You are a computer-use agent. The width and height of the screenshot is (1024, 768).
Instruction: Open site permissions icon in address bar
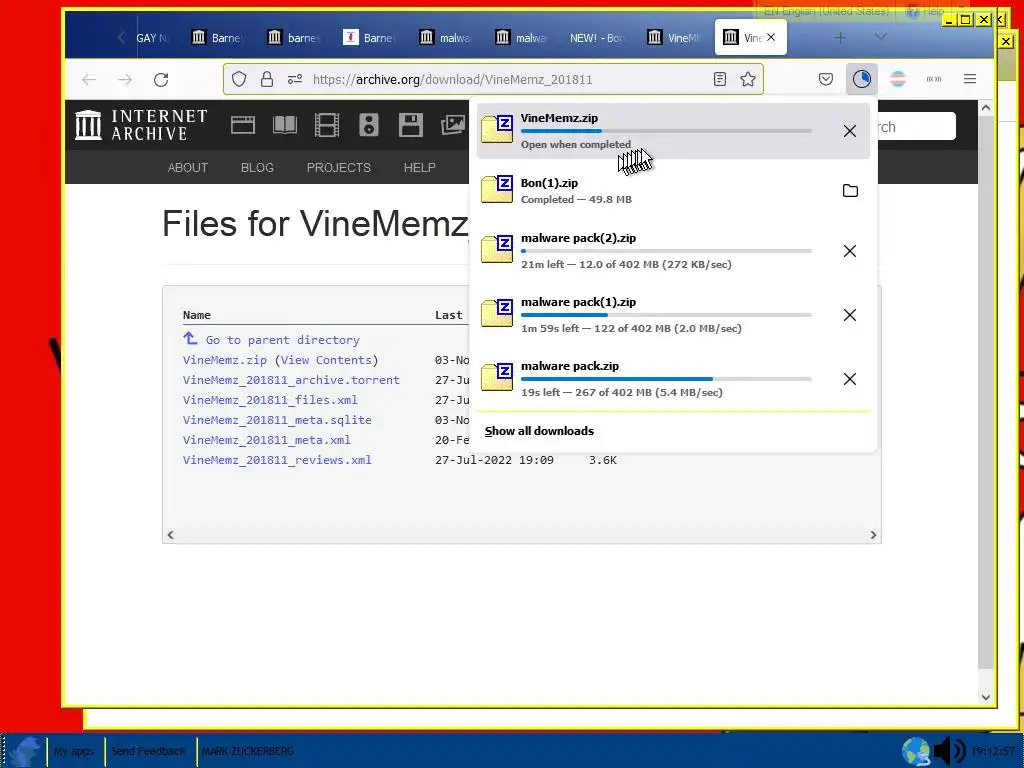[x=295, y=79]
